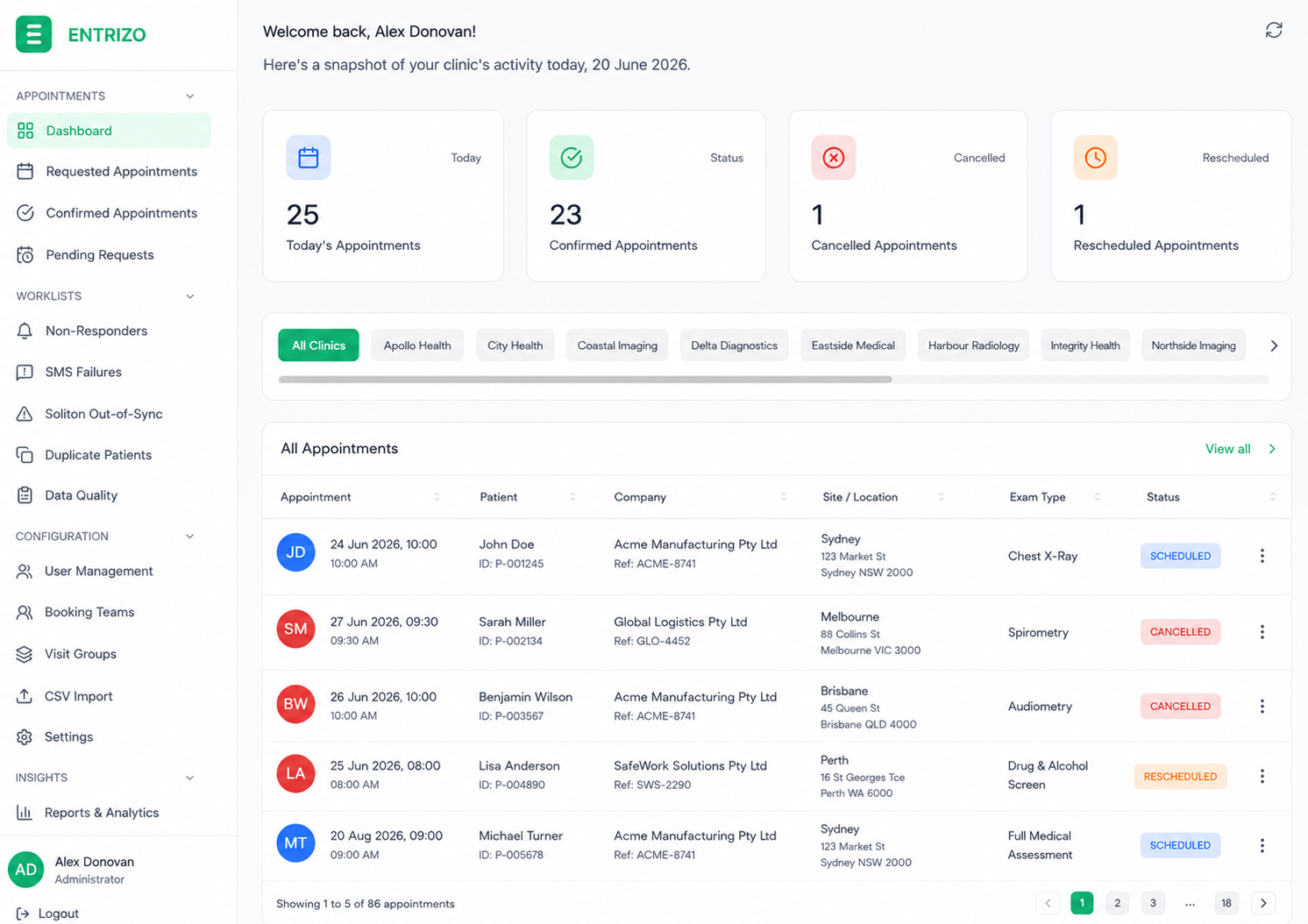Sort table by Company column arrows

[x=784, y=497]
